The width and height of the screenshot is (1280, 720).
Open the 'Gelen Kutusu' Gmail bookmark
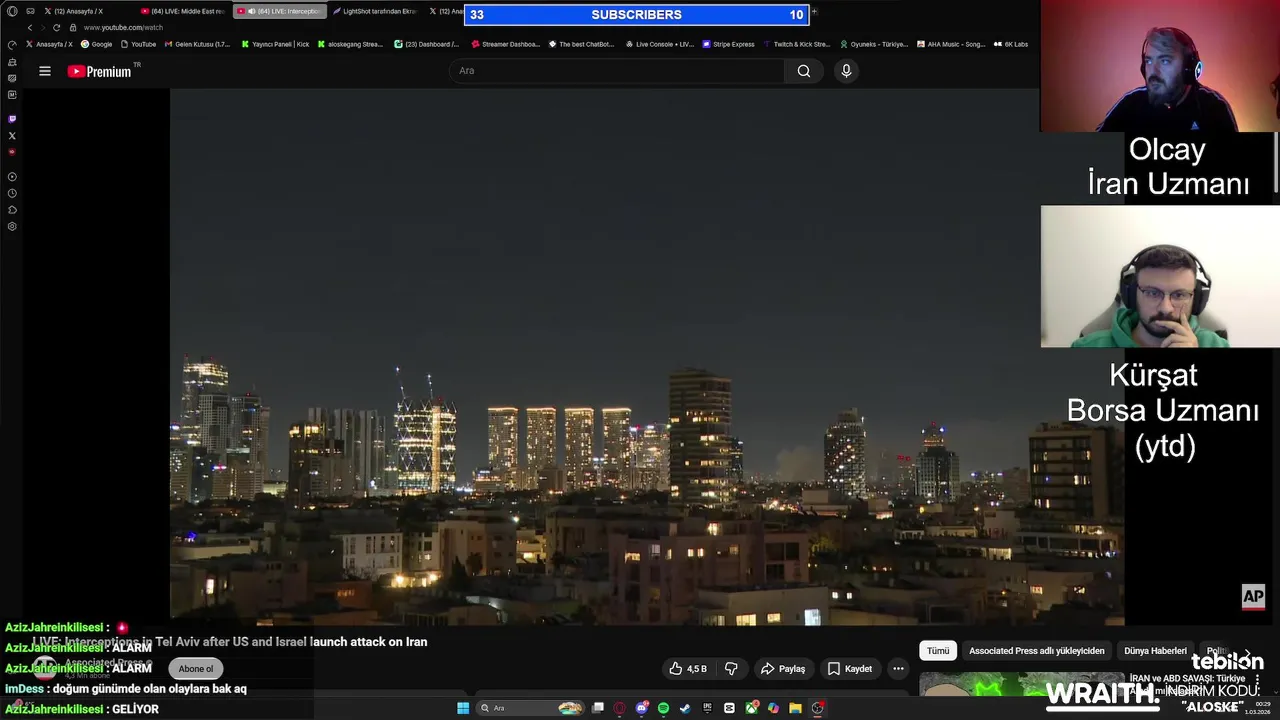(197, 44)
